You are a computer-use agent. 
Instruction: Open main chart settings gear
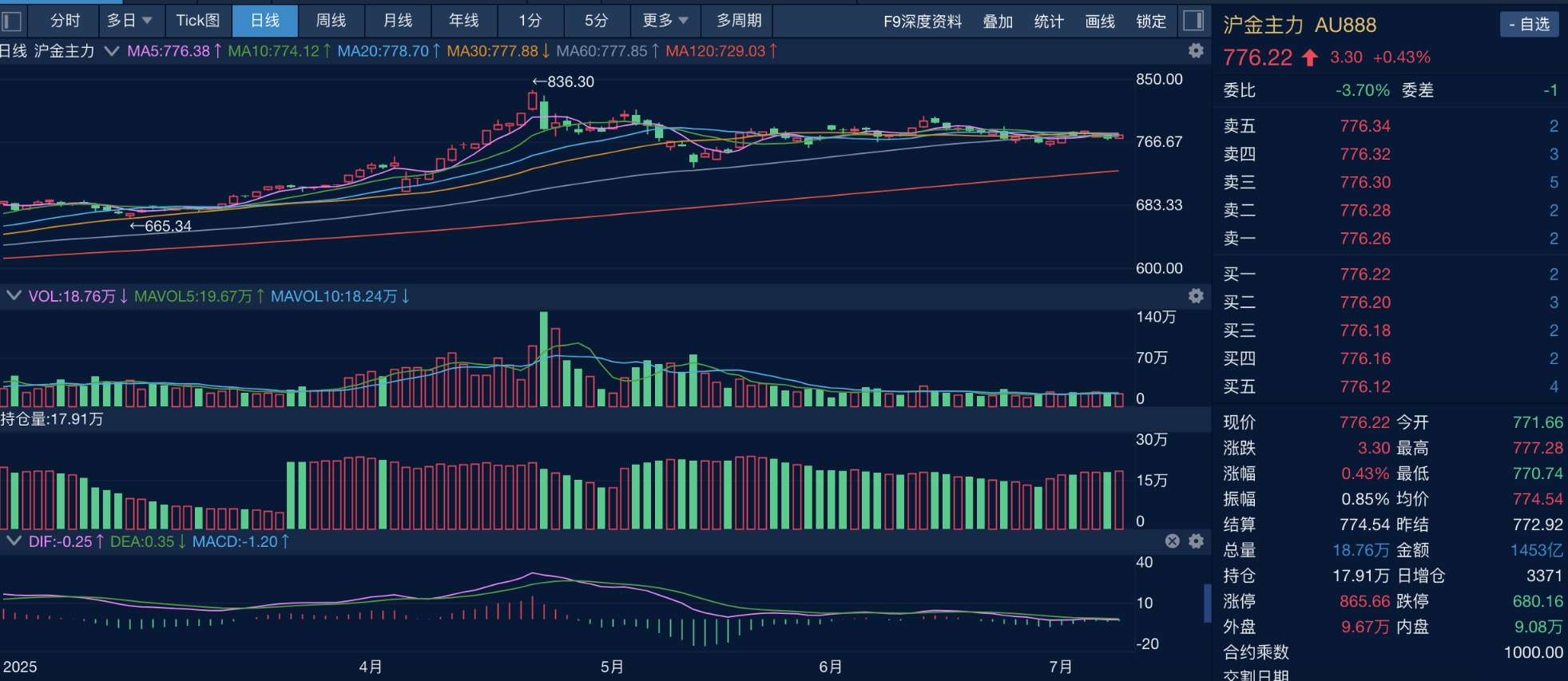point(1196,50)
